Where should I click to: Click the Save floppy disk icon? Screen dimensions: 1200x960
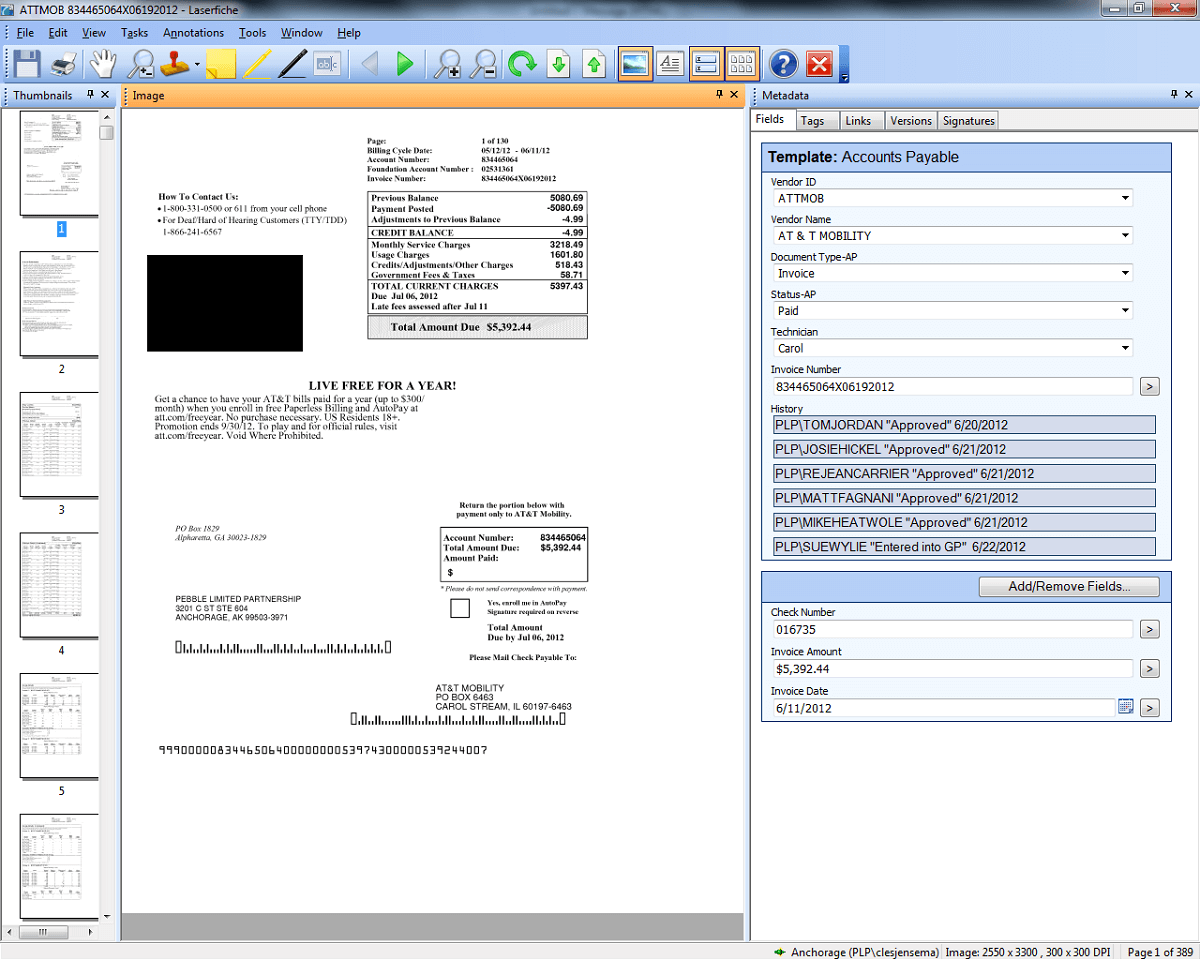tap(26, 64)
